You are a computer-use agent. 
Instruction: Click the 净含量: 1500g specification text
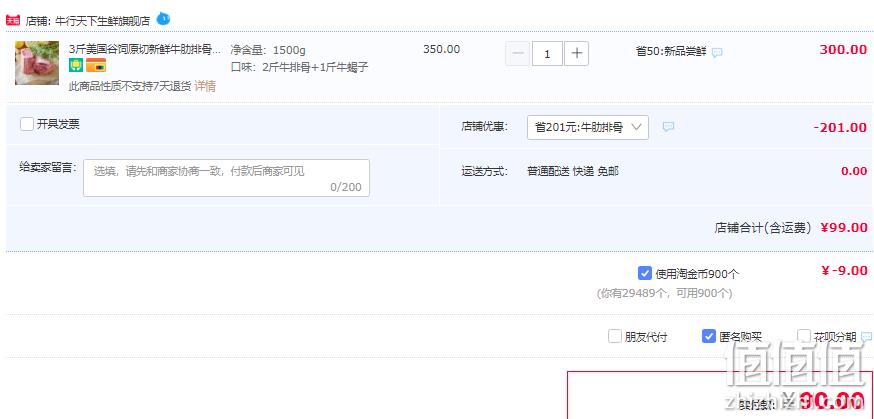click(268, 50)
